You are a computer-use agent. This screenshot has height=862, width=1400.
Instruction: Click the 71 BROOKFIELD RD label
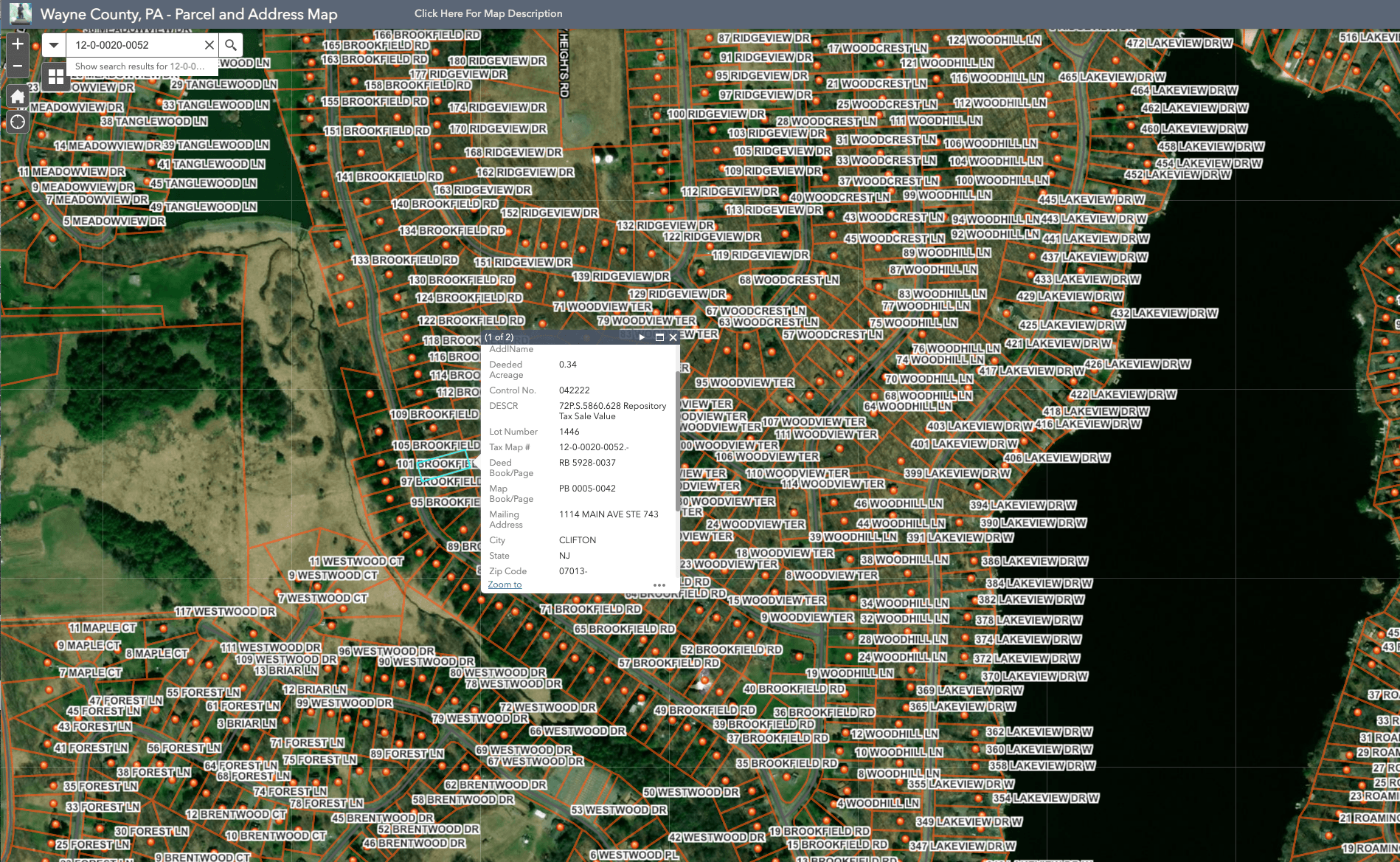(x=591, y=609)
